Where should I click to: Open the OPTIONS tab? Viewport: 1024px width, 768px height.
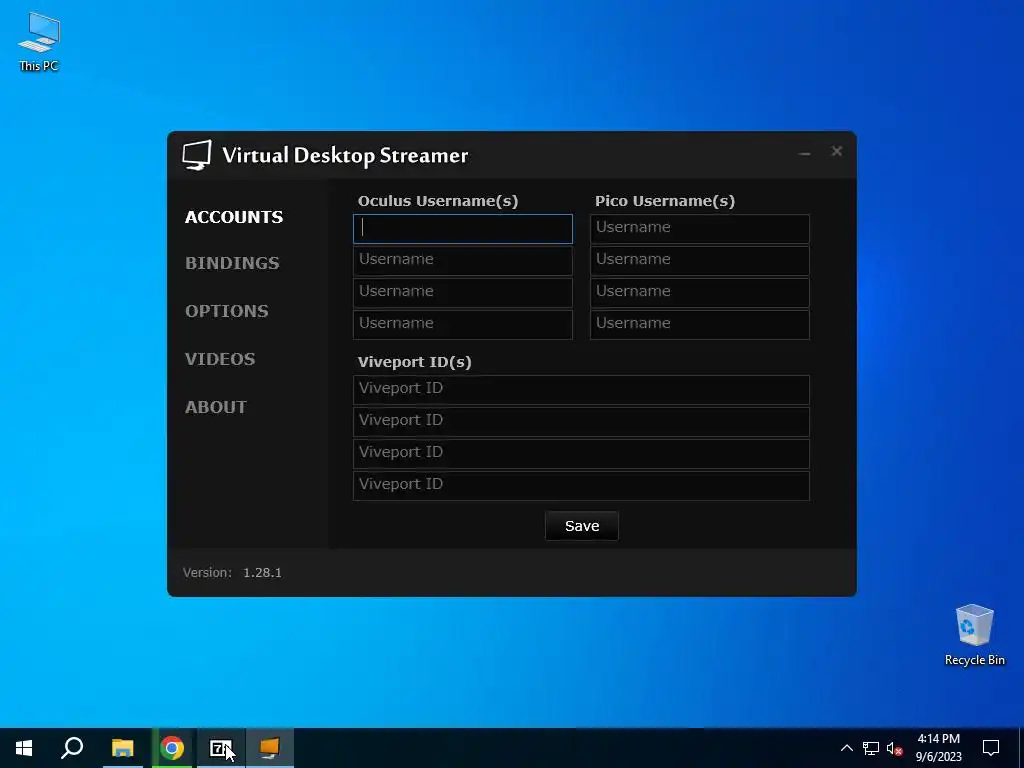click(x=227, y=311)
